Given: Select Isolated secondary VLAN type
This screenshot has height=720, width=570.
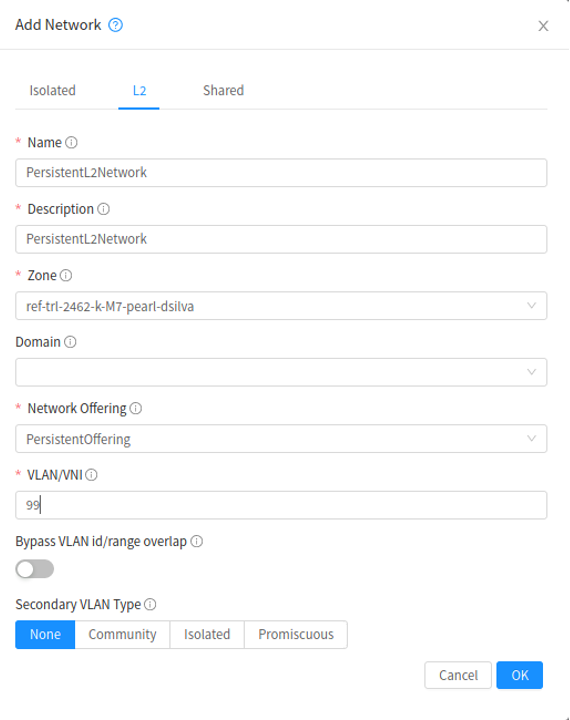Looking at the screenshot, I should point(207,635).
